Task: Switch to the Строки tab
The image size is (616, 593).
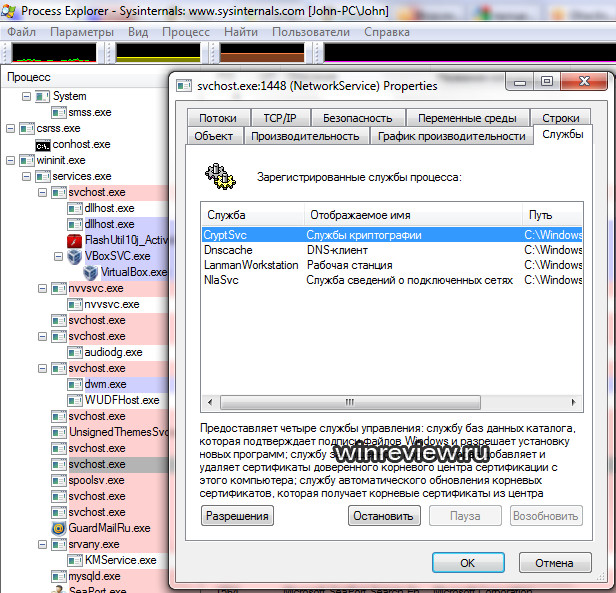Action: (x=561, y=118)
